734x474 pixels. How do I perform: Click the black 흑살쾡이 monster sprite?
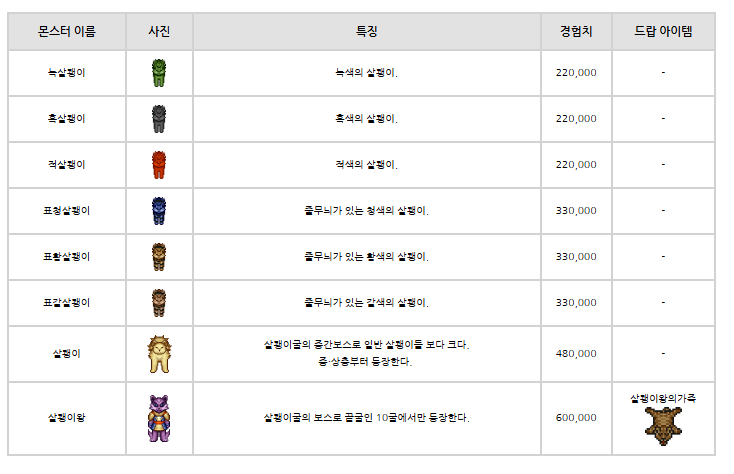159,119
